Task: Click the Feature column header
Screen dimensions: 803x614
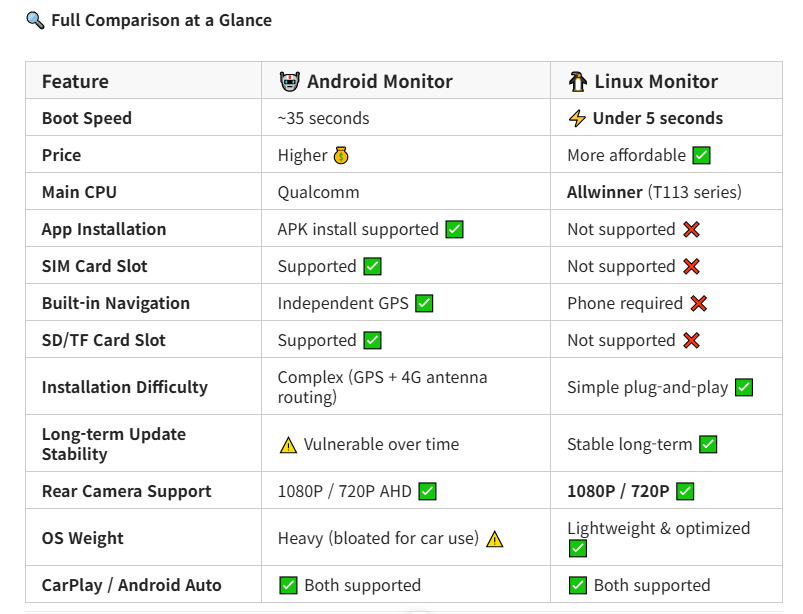Action: [75, 82]
